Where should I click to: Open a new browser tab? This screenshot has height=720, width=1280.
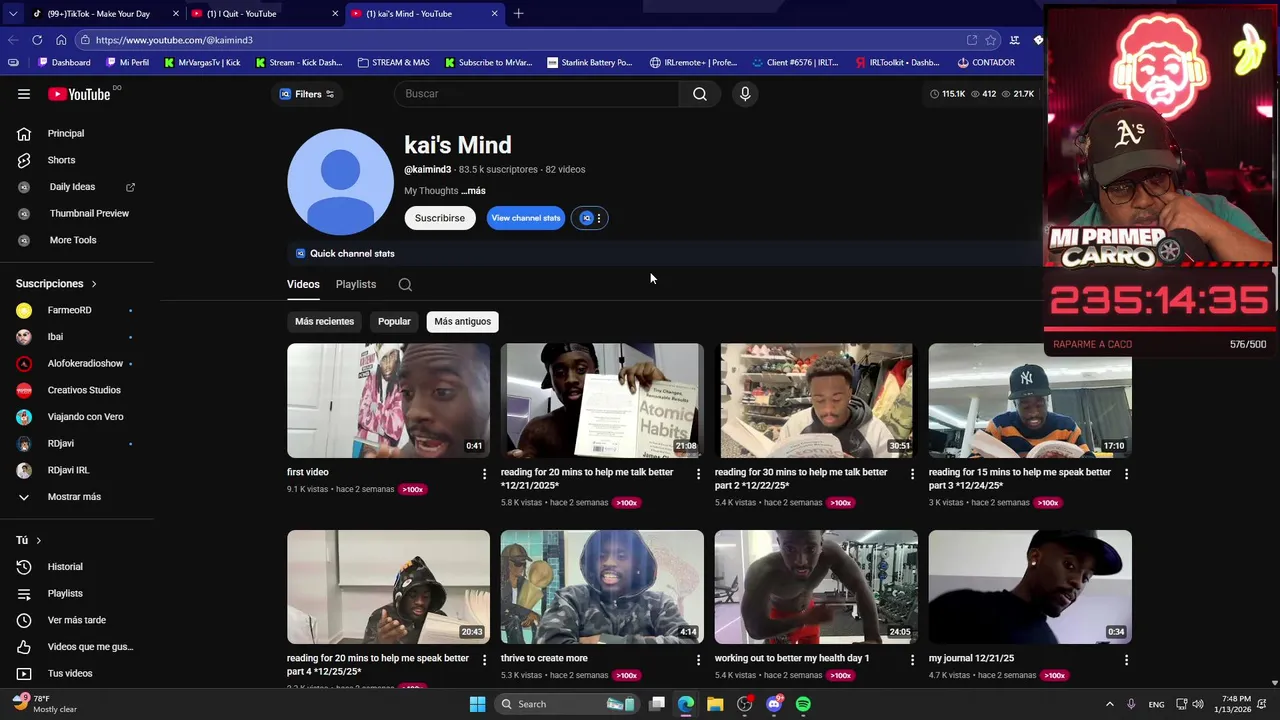click(x=518, y=14)
